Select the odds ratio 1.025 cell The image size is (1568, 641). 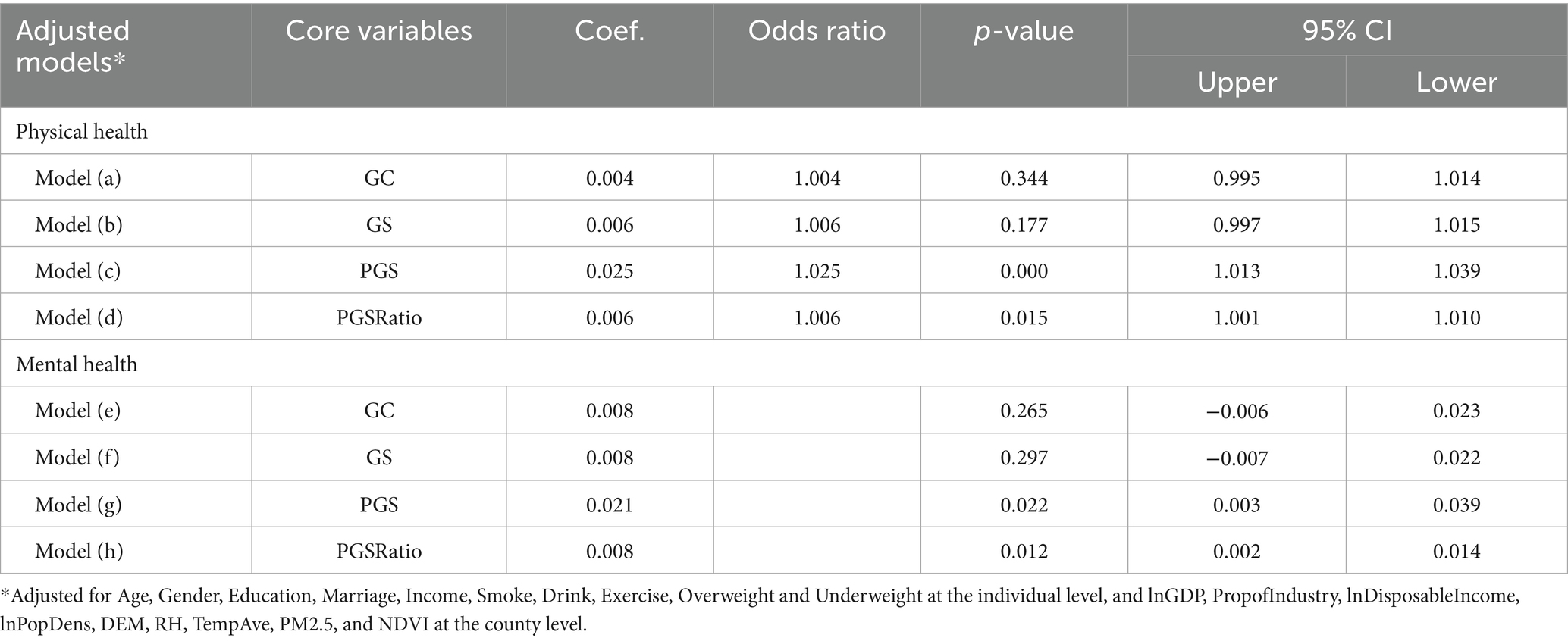(x=817, y=271)
